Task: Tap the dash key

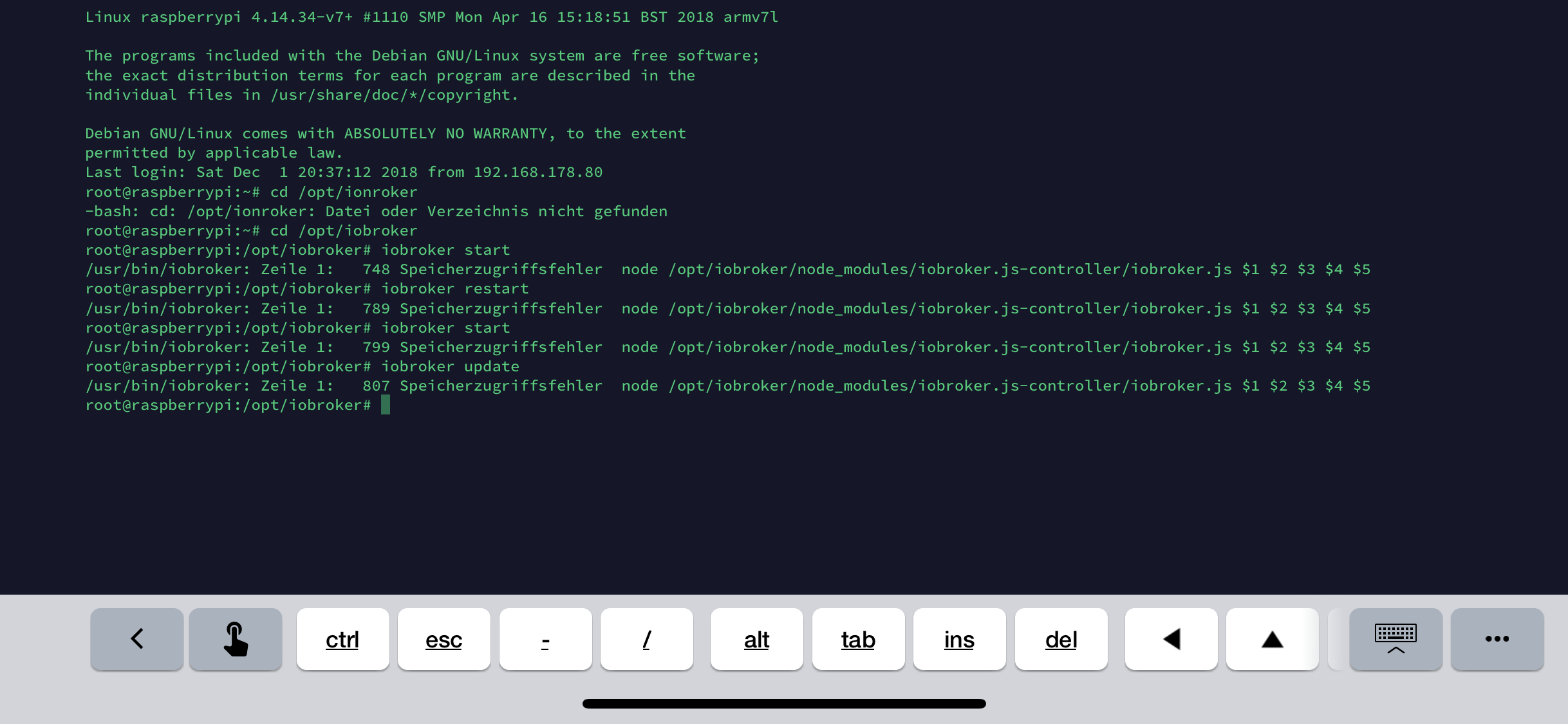Action: (x=545, y=639)
